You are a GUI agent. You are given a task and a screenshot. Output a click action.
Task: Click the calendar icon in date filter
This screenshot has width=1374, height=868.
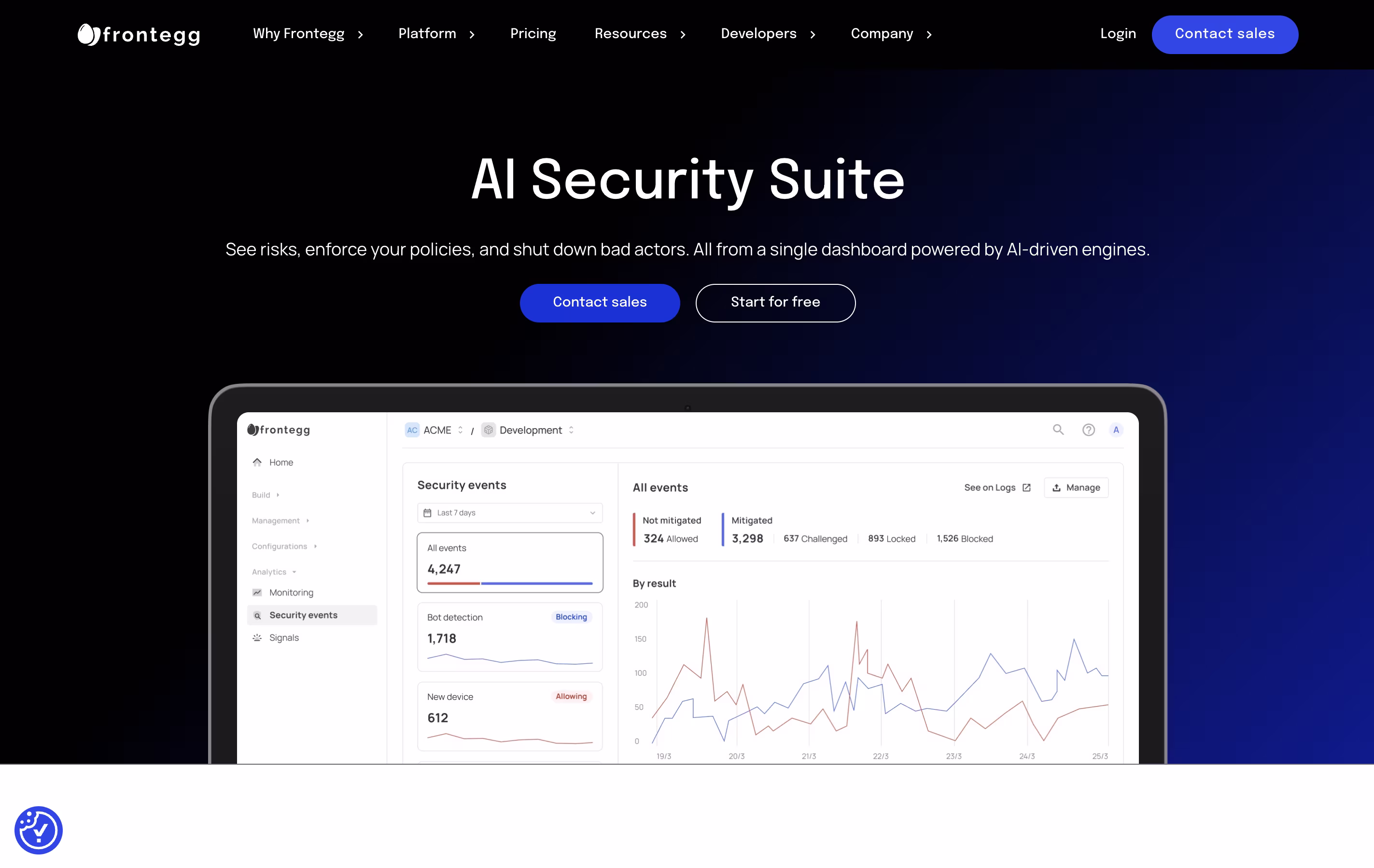tap(427, 513)
